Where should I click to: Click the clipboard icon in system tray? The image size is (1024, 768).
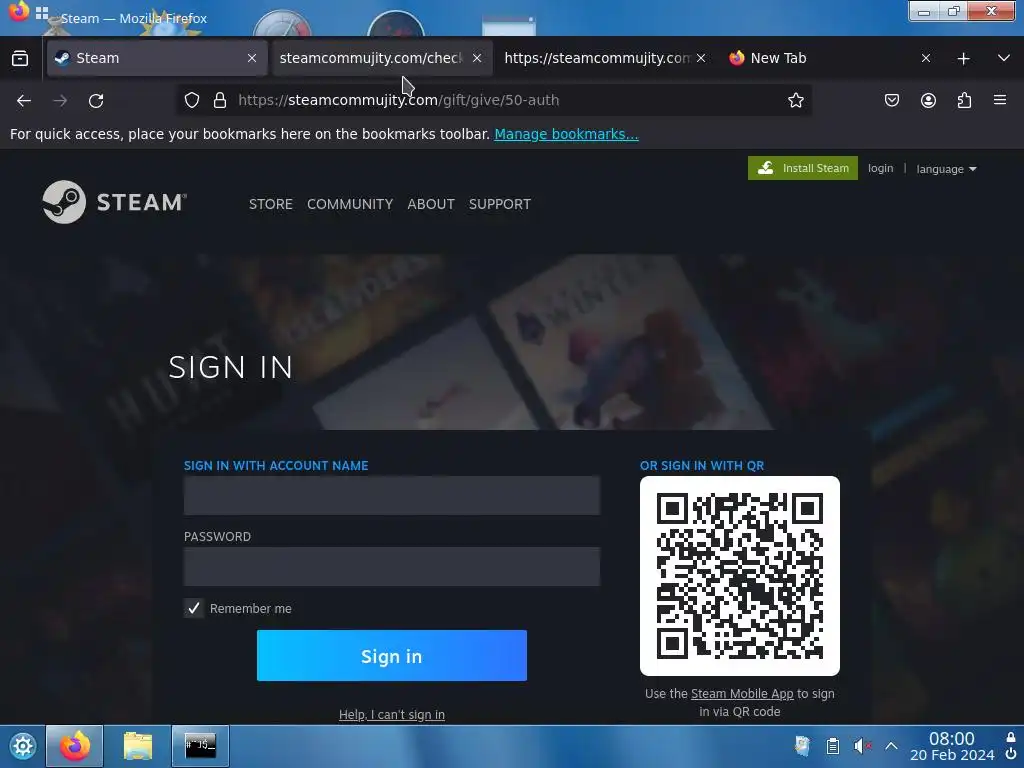click(x=833, y=746)
